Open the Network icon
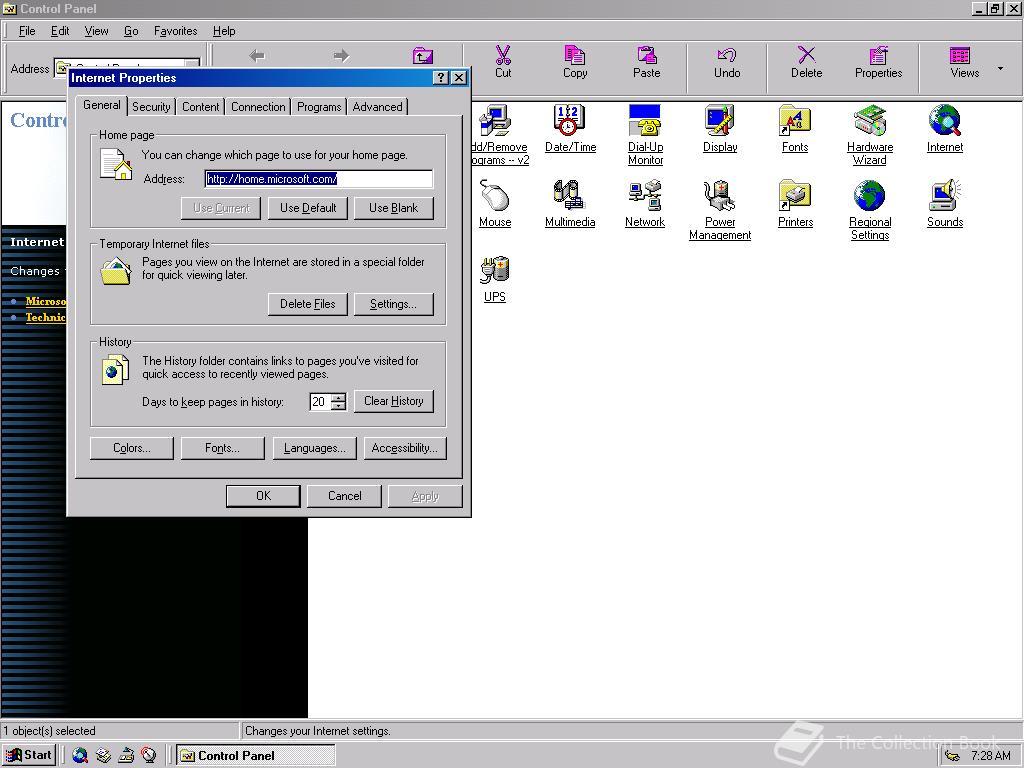Screen dimensions: 1024x768 tap(645, 203)
